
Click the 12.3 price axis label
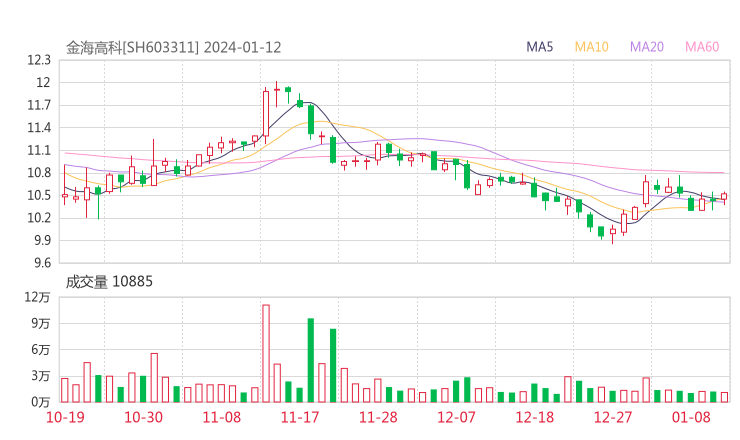pyautogui.click(x=39, y=60)
